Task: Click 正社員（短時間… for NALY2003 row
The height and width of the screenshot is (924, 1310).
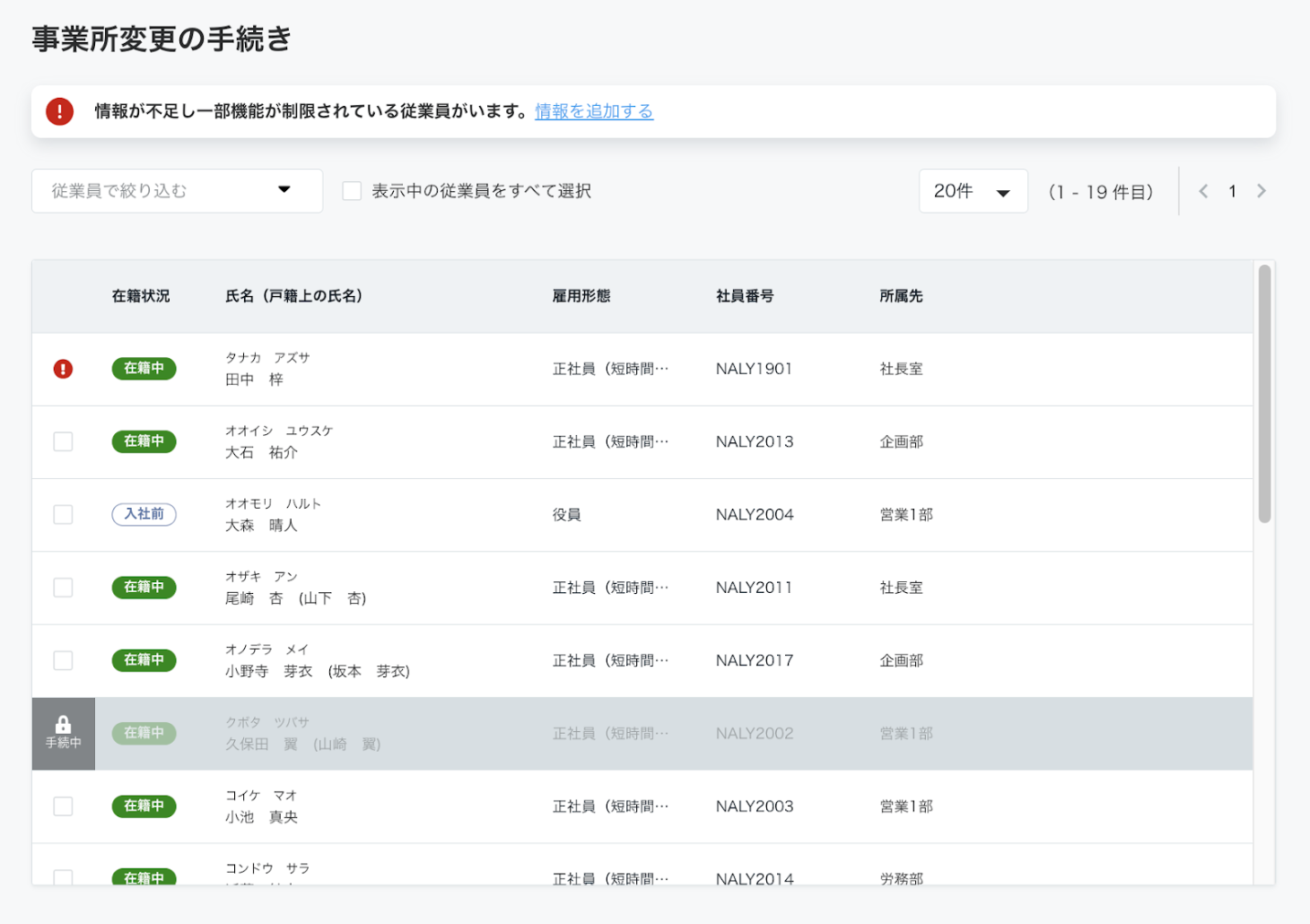Action: (x=610, y=806)
